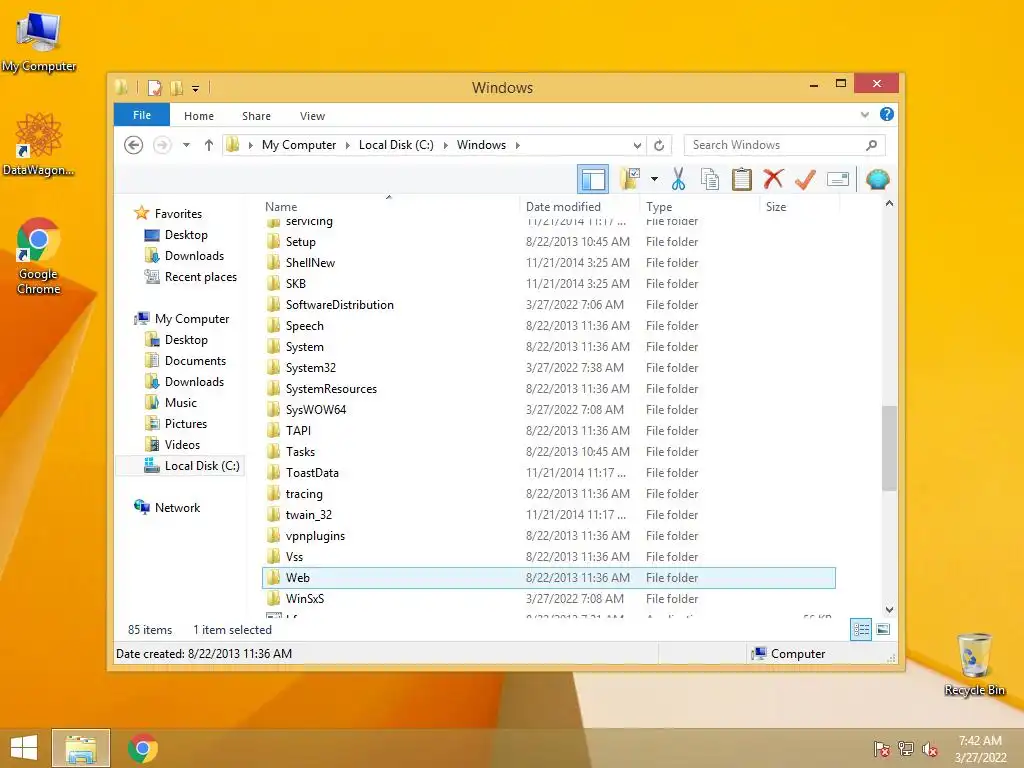This screenshot has width=1024, height=768.
Task: Select the SysWOW64 folder
Action: click(x=549, y=409)
